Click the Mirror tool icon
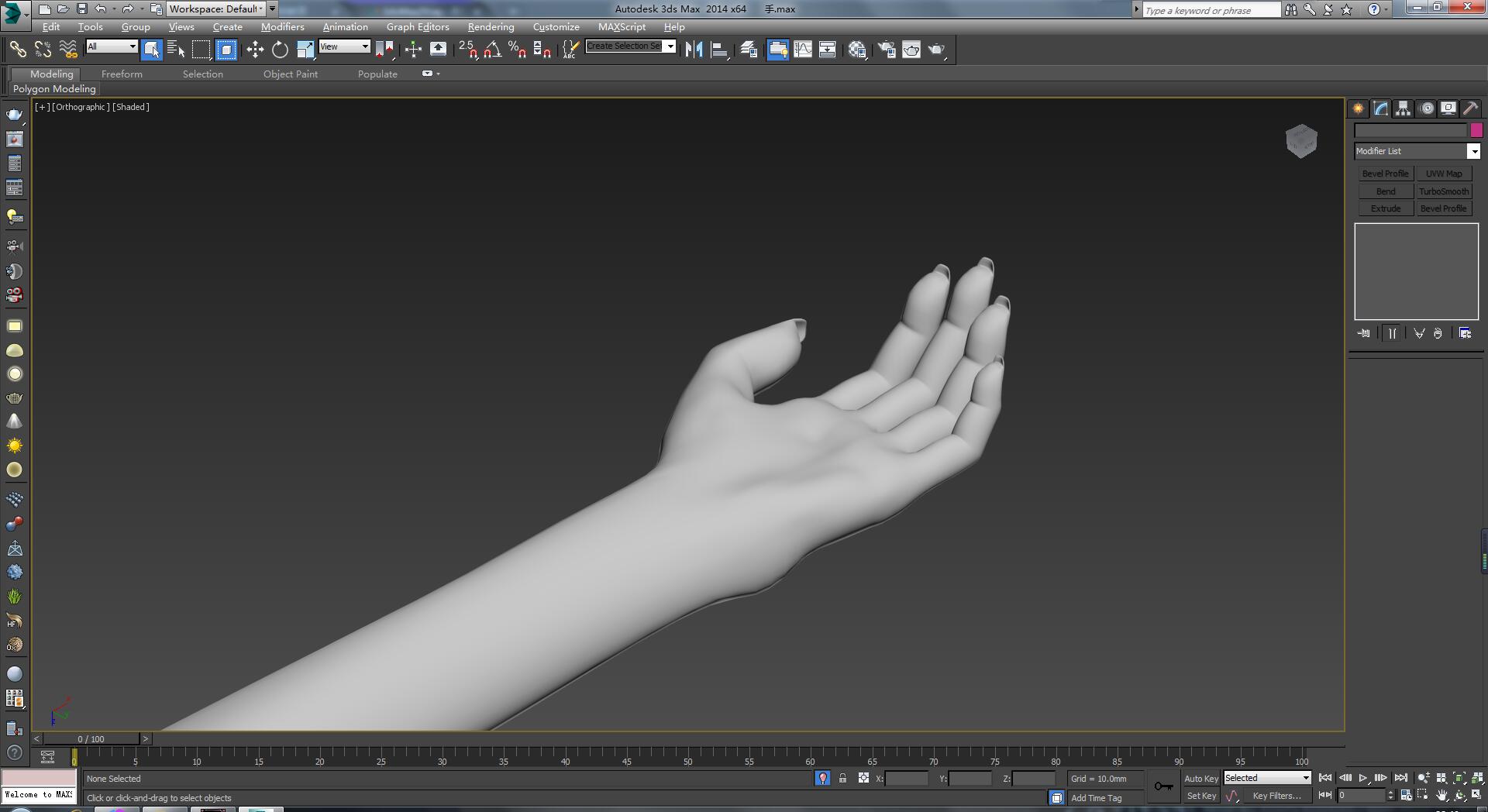This screenshot has width=1488, height=812. pos(694,50)
